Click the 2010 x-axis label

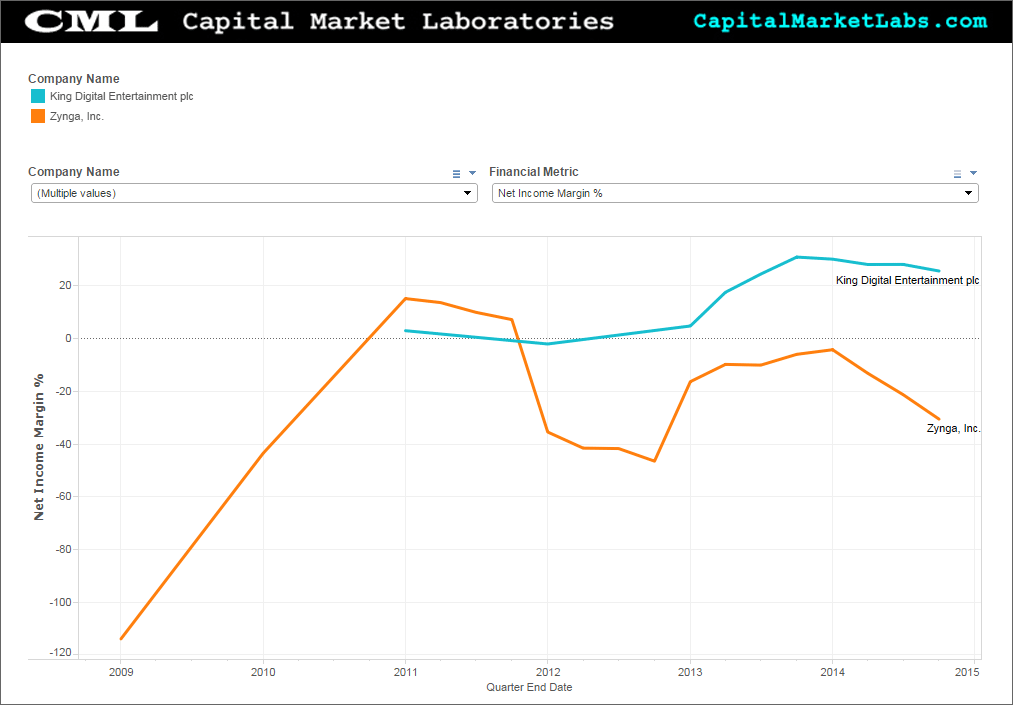pyautogui.click(x=263, y=672)
